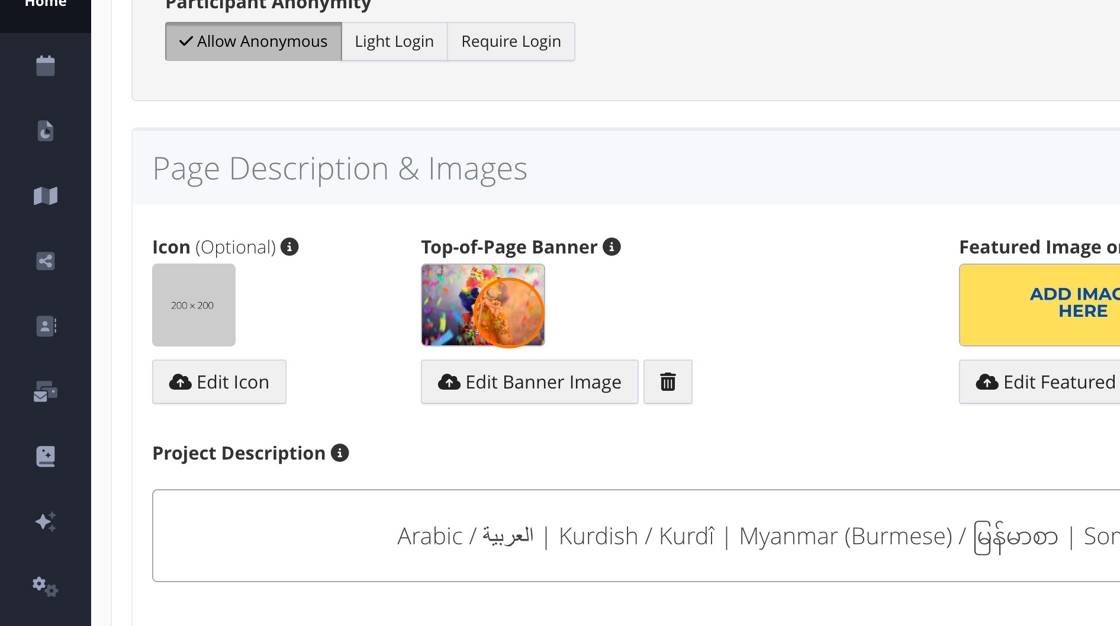
Task: Open the reports chart document icon
Action: point(45,131)
